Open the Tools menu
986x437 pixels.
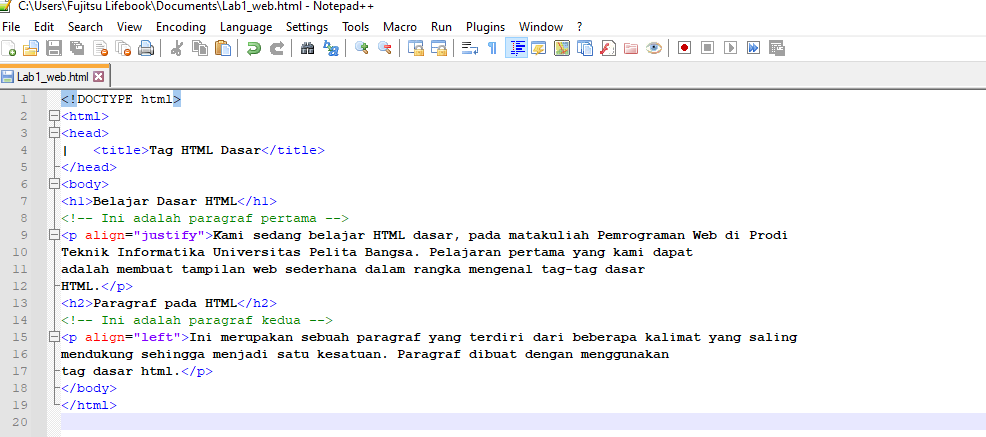point(356,27)
